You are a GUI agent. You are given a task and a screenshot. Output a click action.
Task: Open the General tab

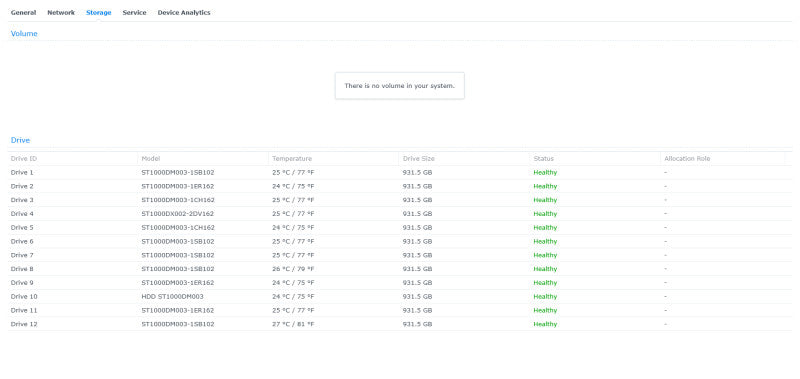pos(23,13)
